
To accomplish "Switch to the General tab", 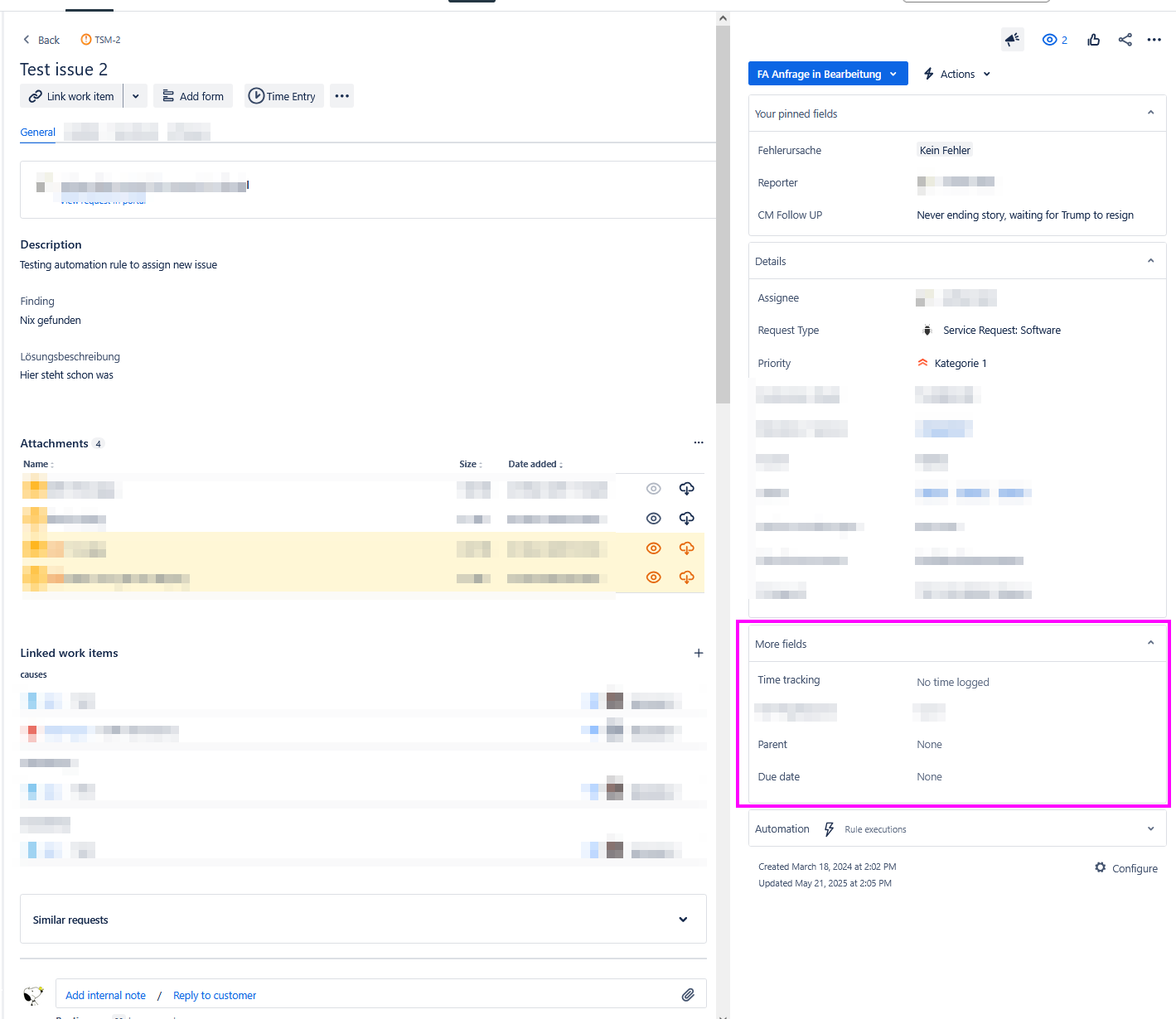I will click(38, 133).
